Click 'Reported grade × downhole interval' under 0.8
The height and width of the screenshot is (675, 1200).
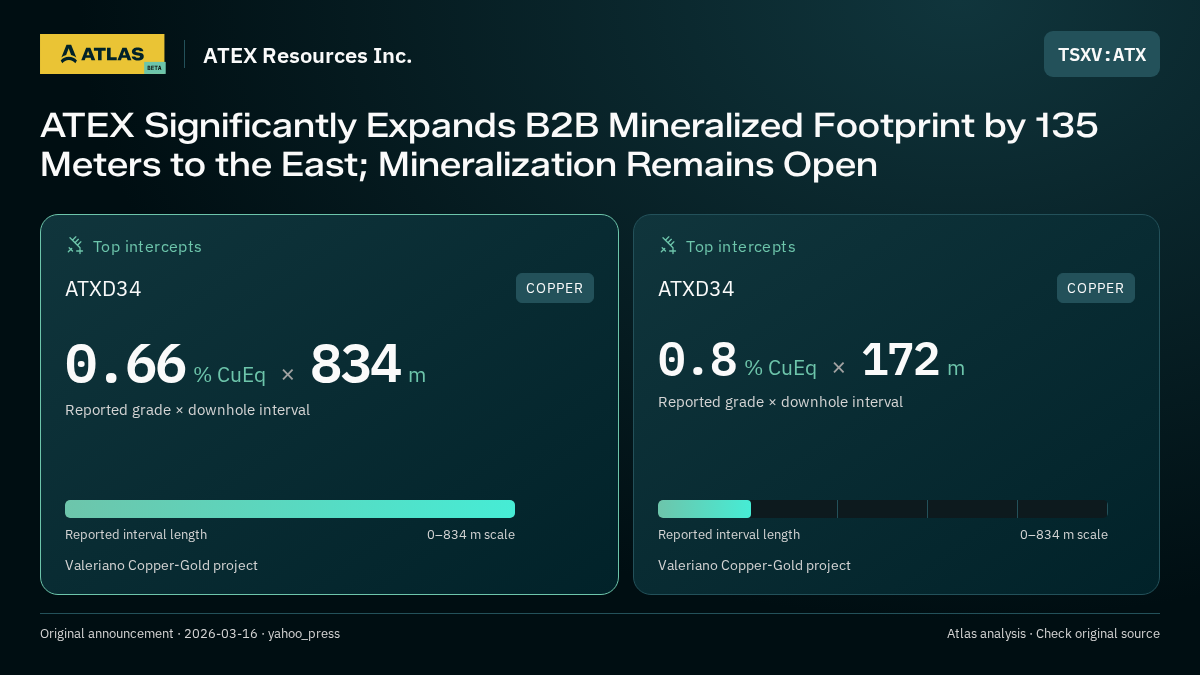point(780,402)
